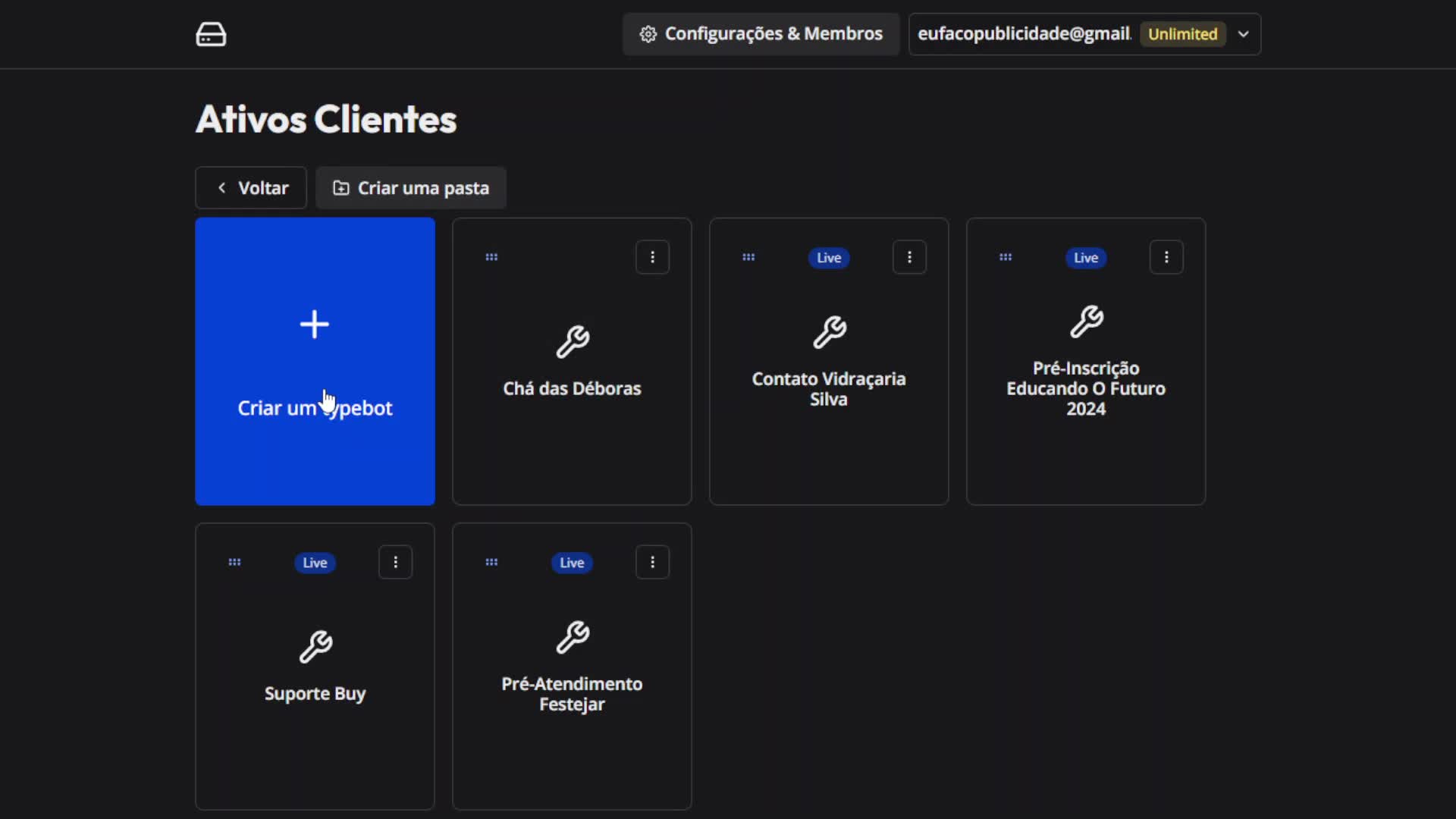Open three-dot menu on Chá das Déboras
Image resolution: width=1456 pixels, height=819 pixels.
pyautogui.click(x=652, y=257)
